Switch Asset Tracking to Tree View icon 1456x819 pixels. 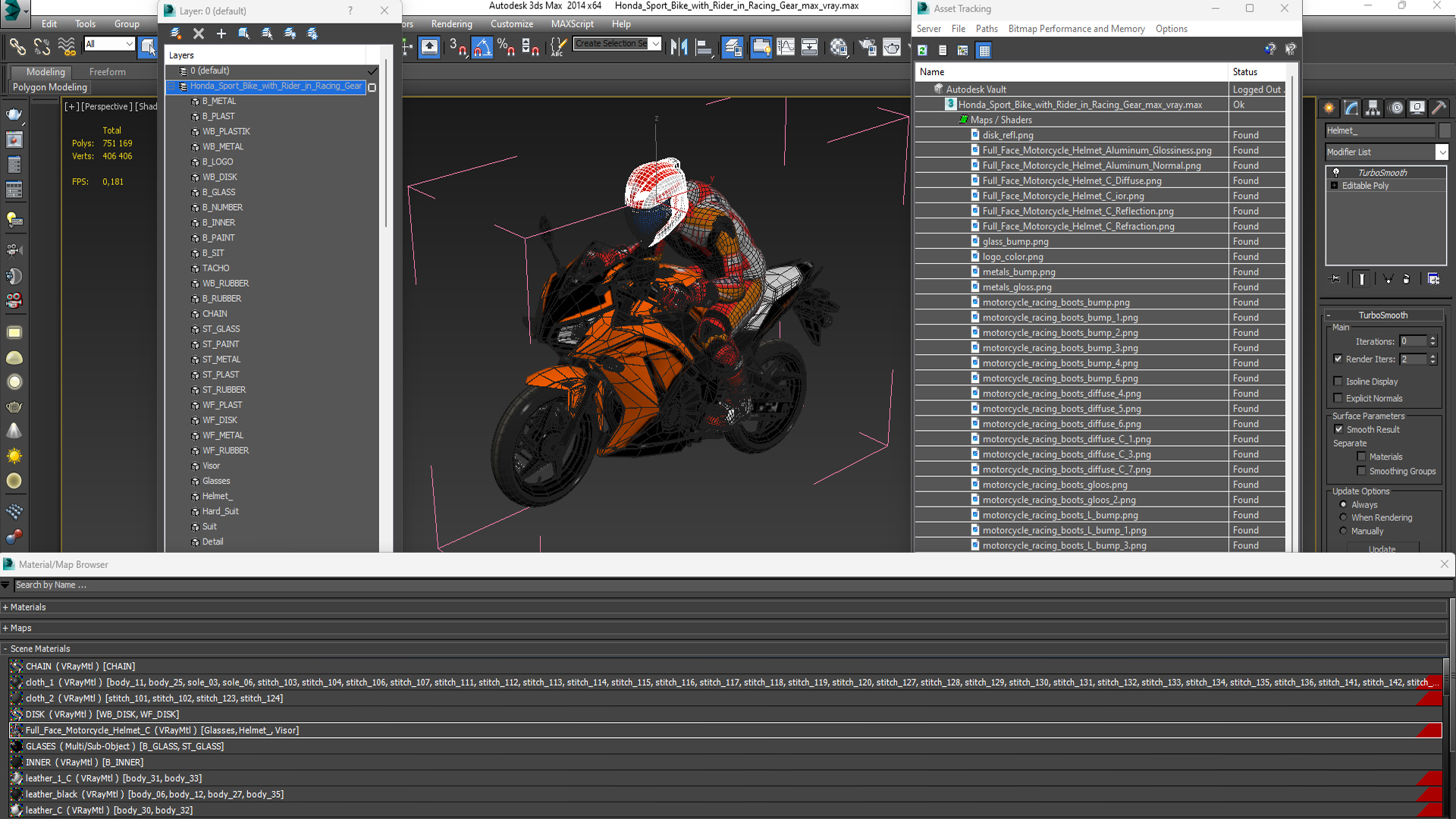click(963, 51)
